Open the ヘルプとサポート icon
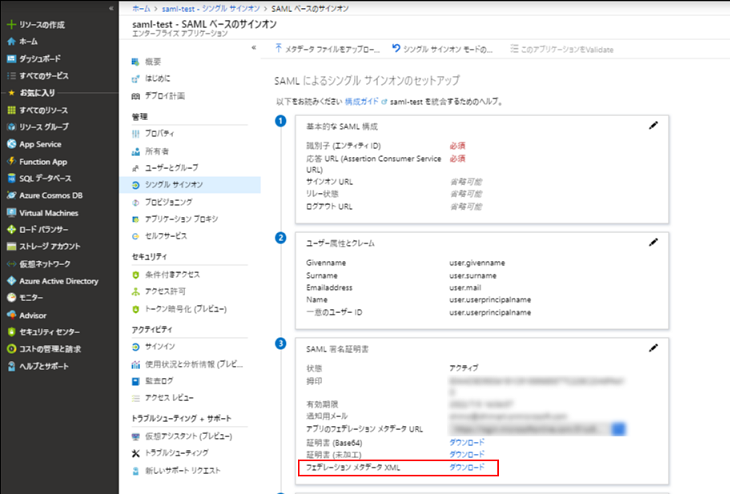 (11, 366)
